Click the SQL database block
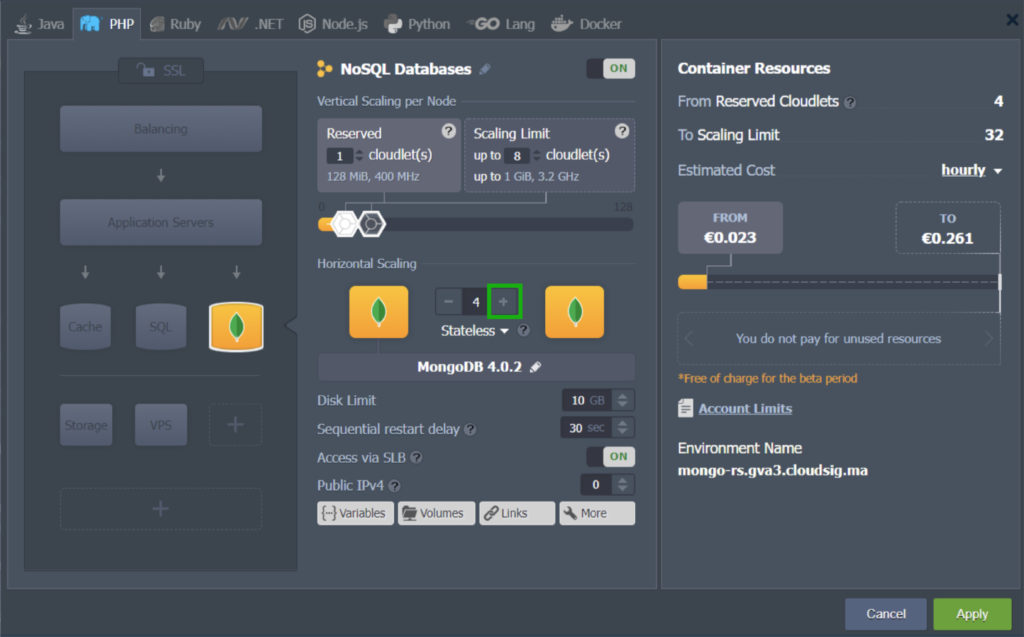The height and width of the screenshot is (637, 1024). [161, 326]
